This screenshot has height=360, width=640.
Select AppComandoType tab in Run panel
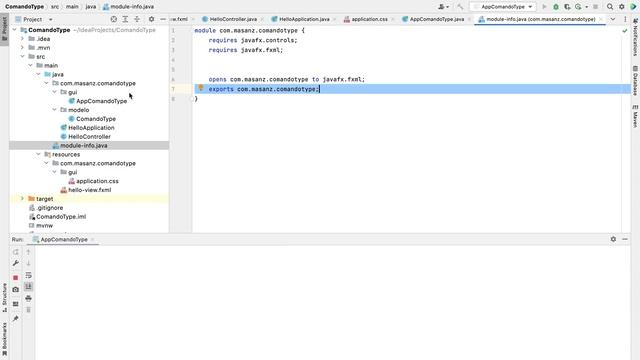click(64, 240)
